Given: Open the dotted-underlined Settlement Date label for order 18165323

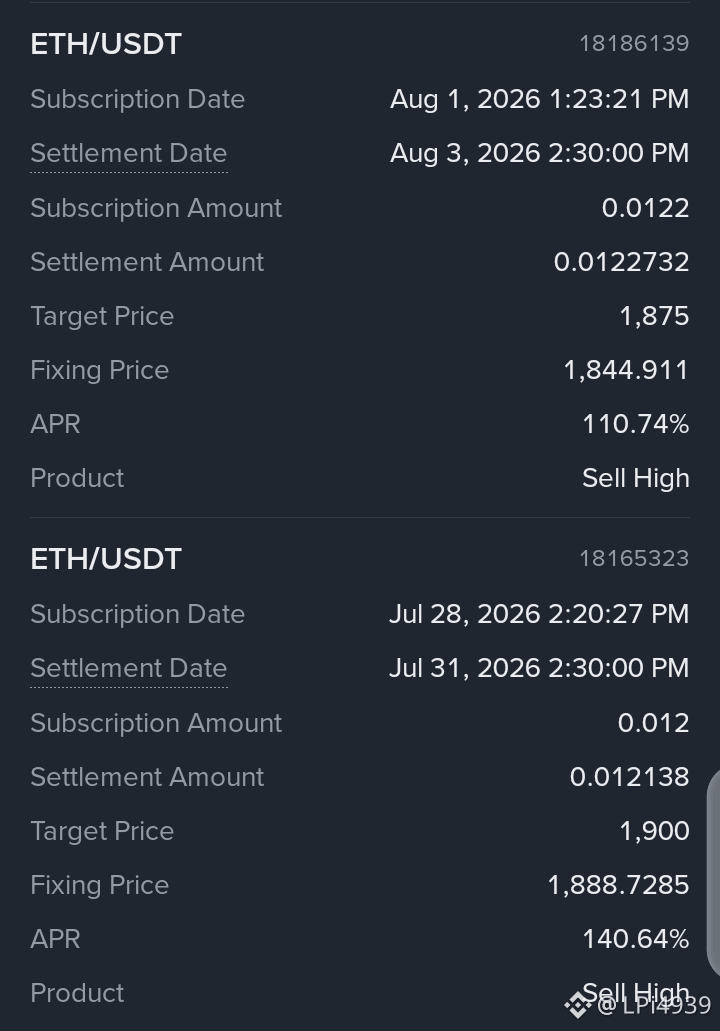Looking at the screenshot, I should pos(129,668).
